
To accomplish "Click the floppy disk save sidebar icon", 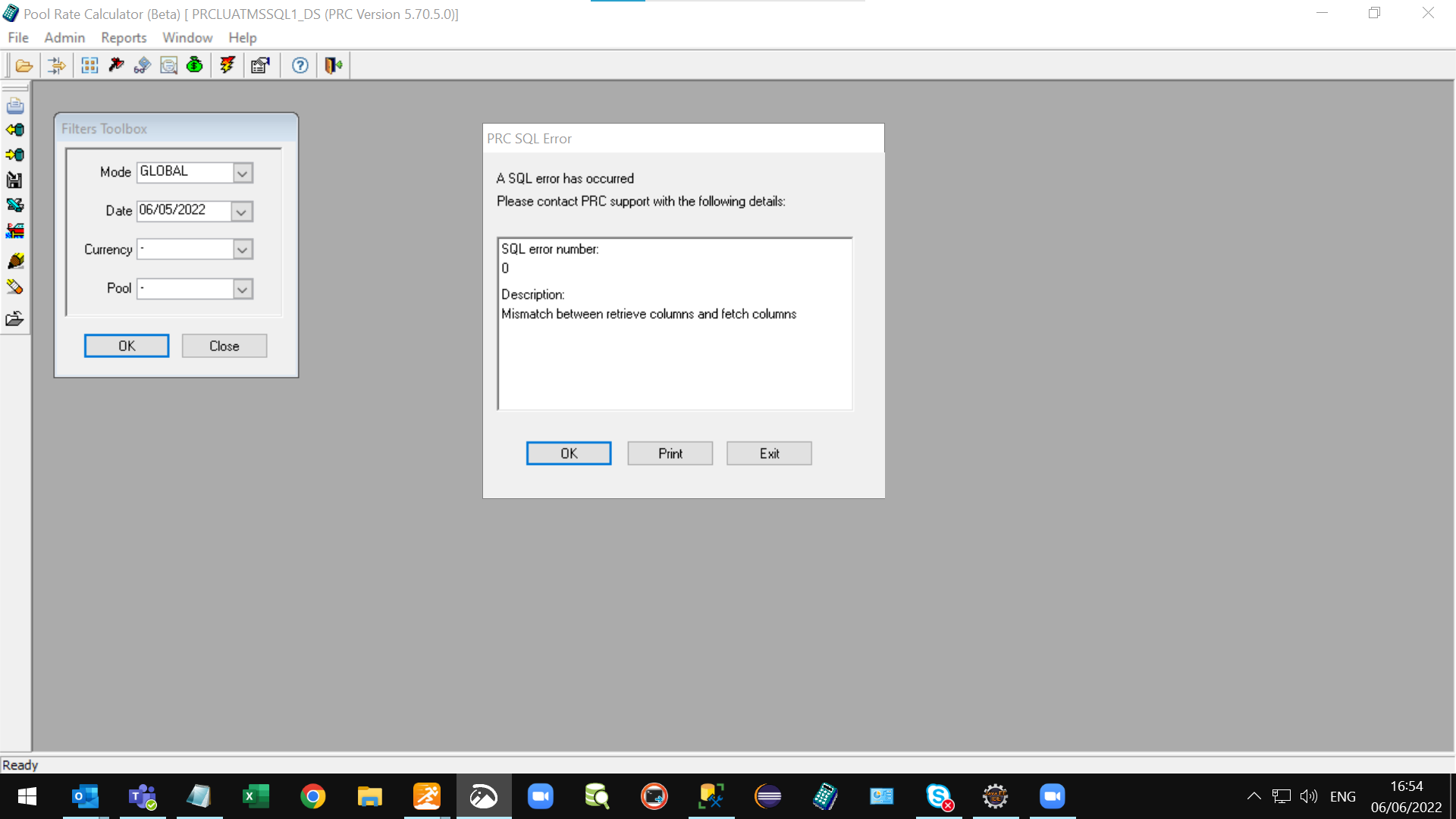I will tap(14, 180).
